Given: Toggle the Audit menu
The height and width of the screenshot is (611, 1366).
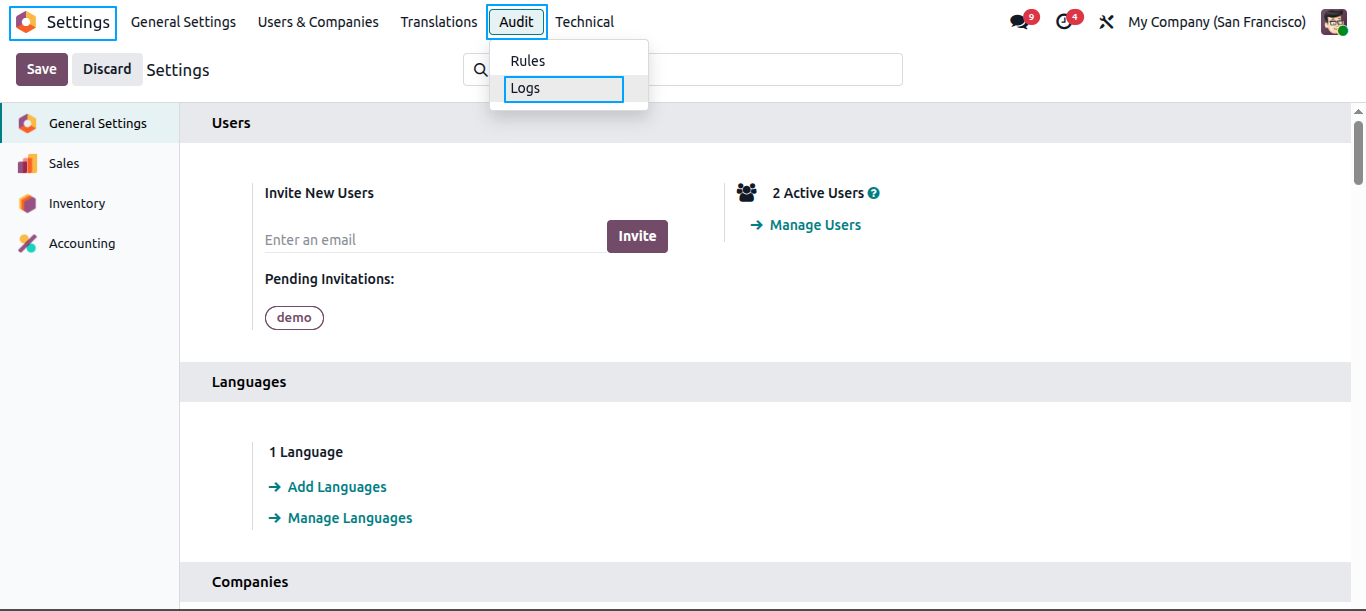Looking at the screenshot, I should 517,22.
